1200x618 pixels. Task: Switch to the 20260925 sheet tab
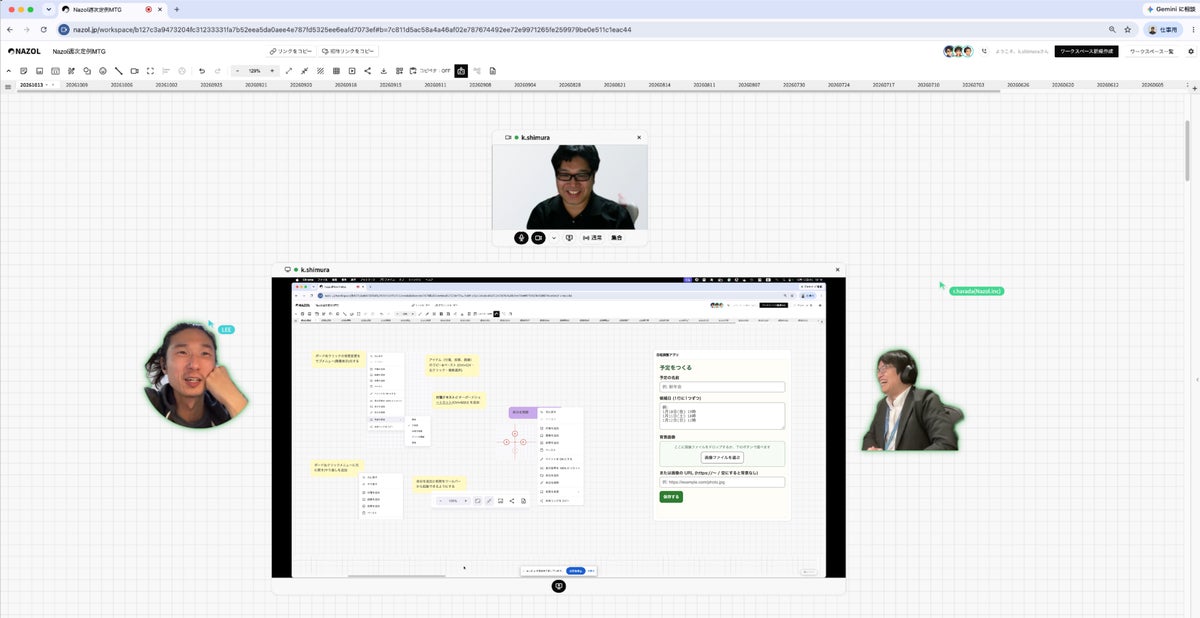(x=211, y=85)
